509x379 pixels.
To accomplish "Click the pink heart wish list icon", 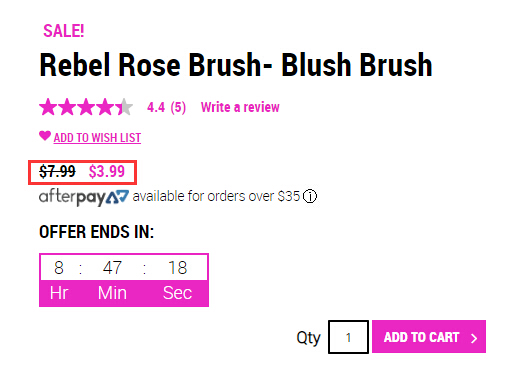I will click(x=45, y=136).
